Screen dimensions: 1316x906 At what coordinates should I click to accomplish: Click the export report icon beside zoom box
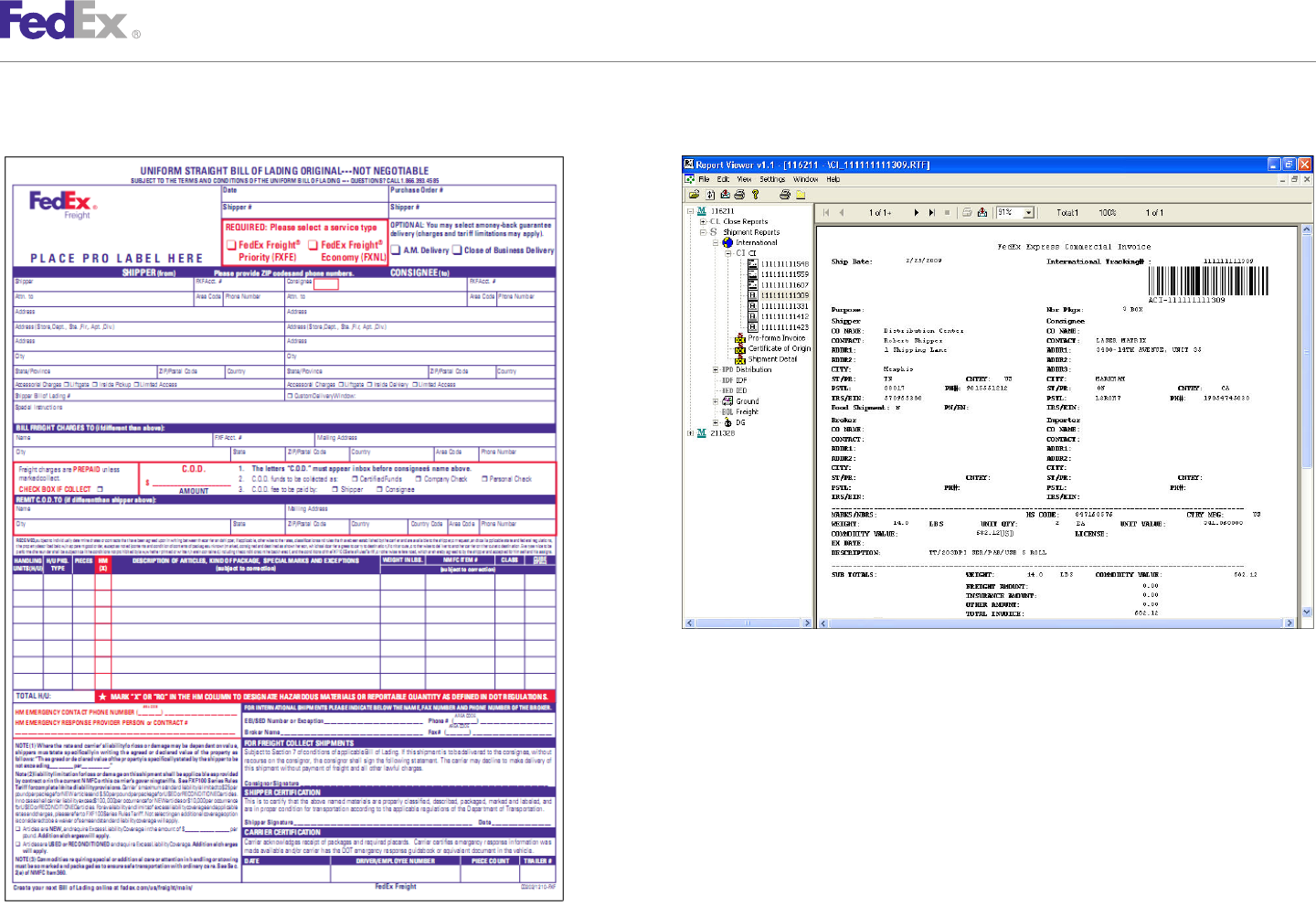[x=982, y=212]
